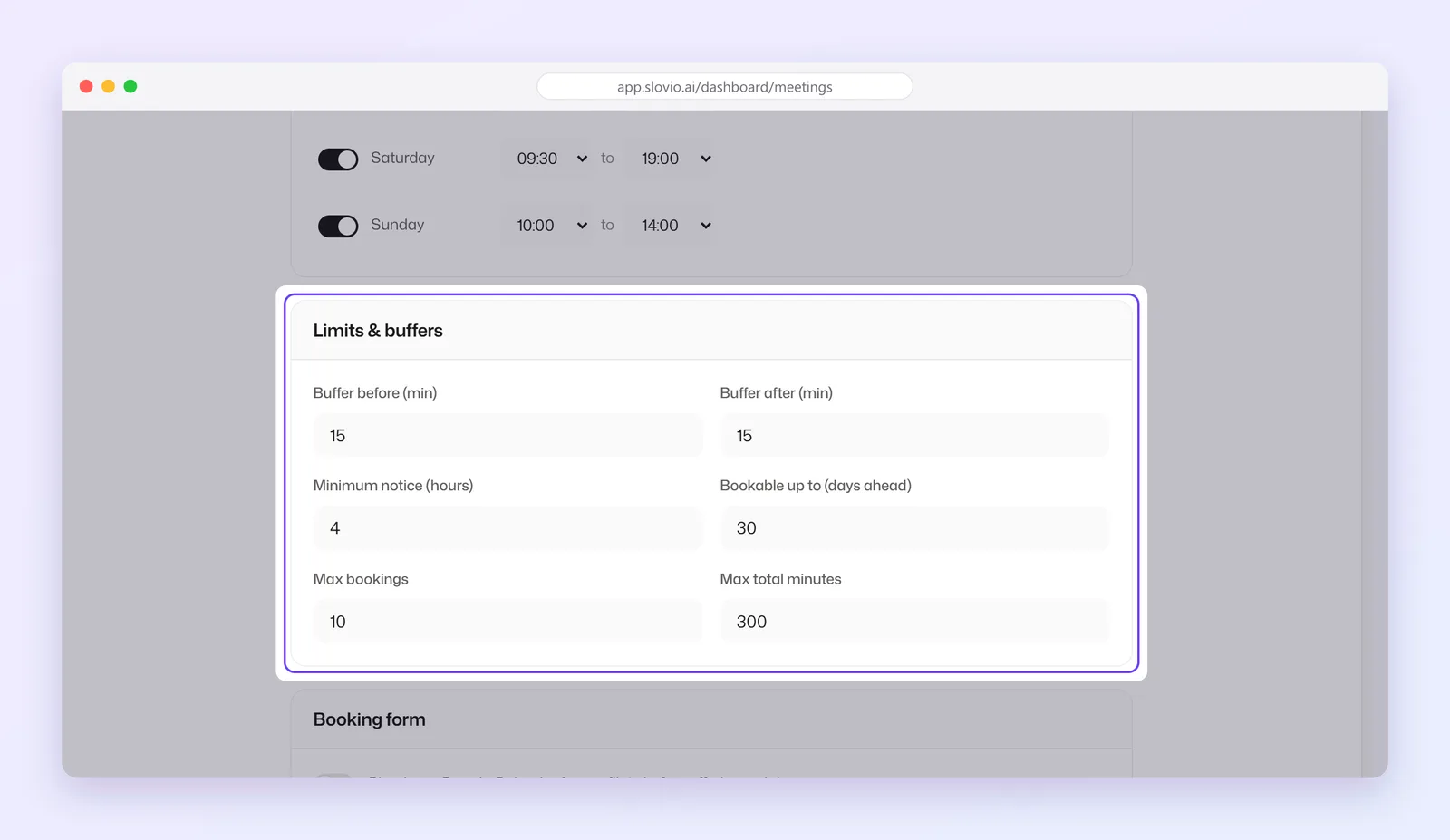
Task: Toggle the Saturday availability switch
Action: point(338,159)
